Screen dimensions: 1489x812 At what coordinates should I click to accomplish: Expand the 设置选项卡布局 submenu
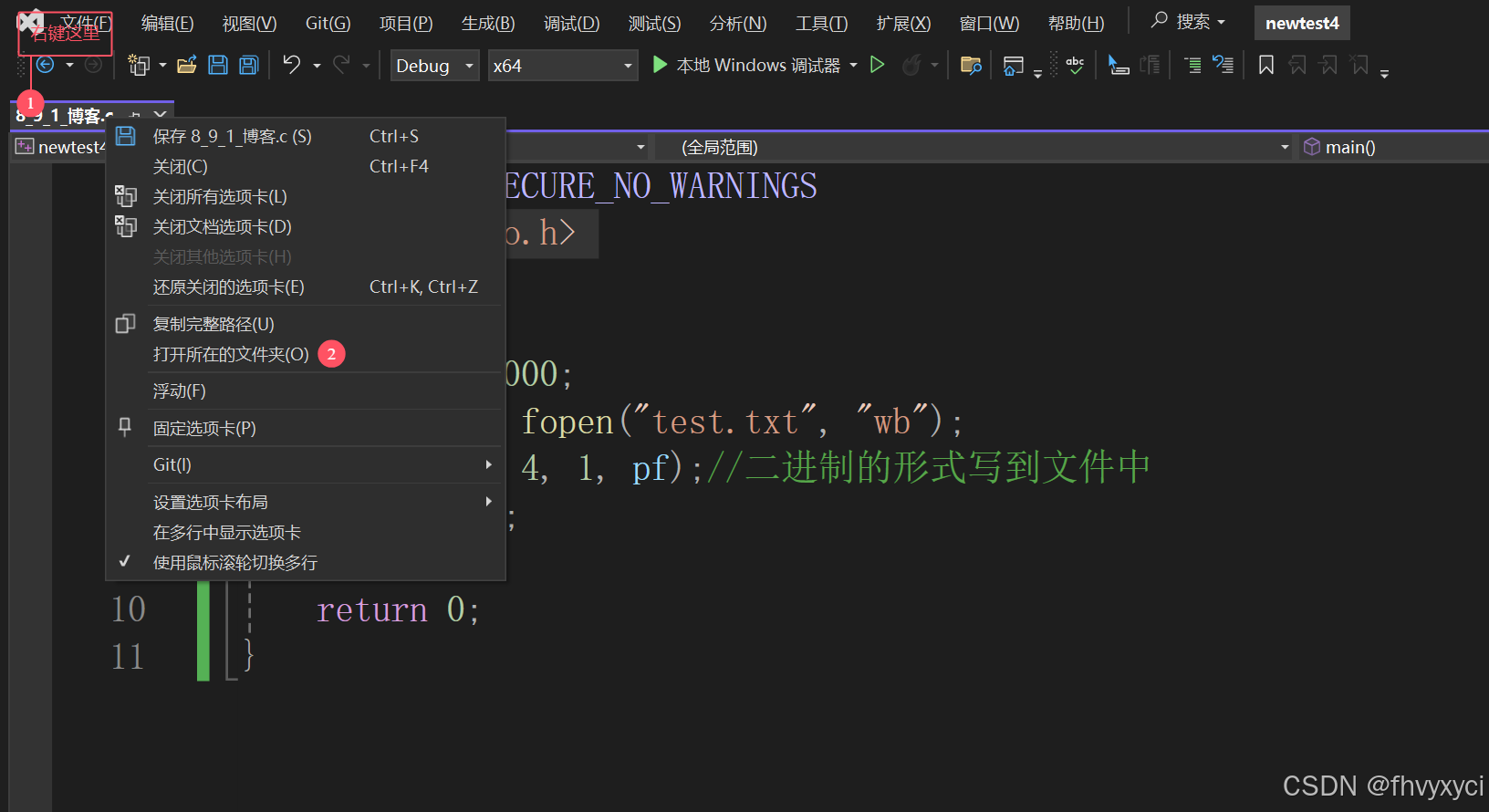(x=306, y=502)
